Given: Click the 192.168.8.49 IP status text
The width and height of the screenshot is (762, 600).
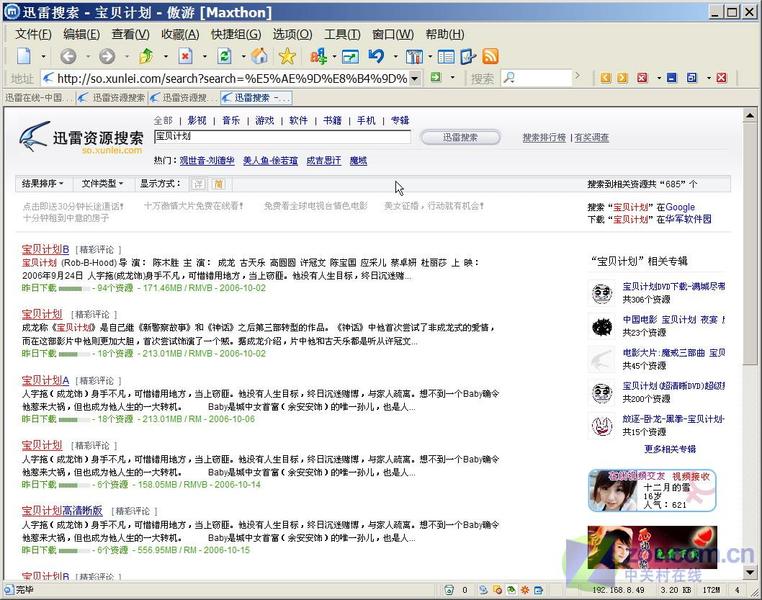Looking at the screenshot, I should pos(618,590).
